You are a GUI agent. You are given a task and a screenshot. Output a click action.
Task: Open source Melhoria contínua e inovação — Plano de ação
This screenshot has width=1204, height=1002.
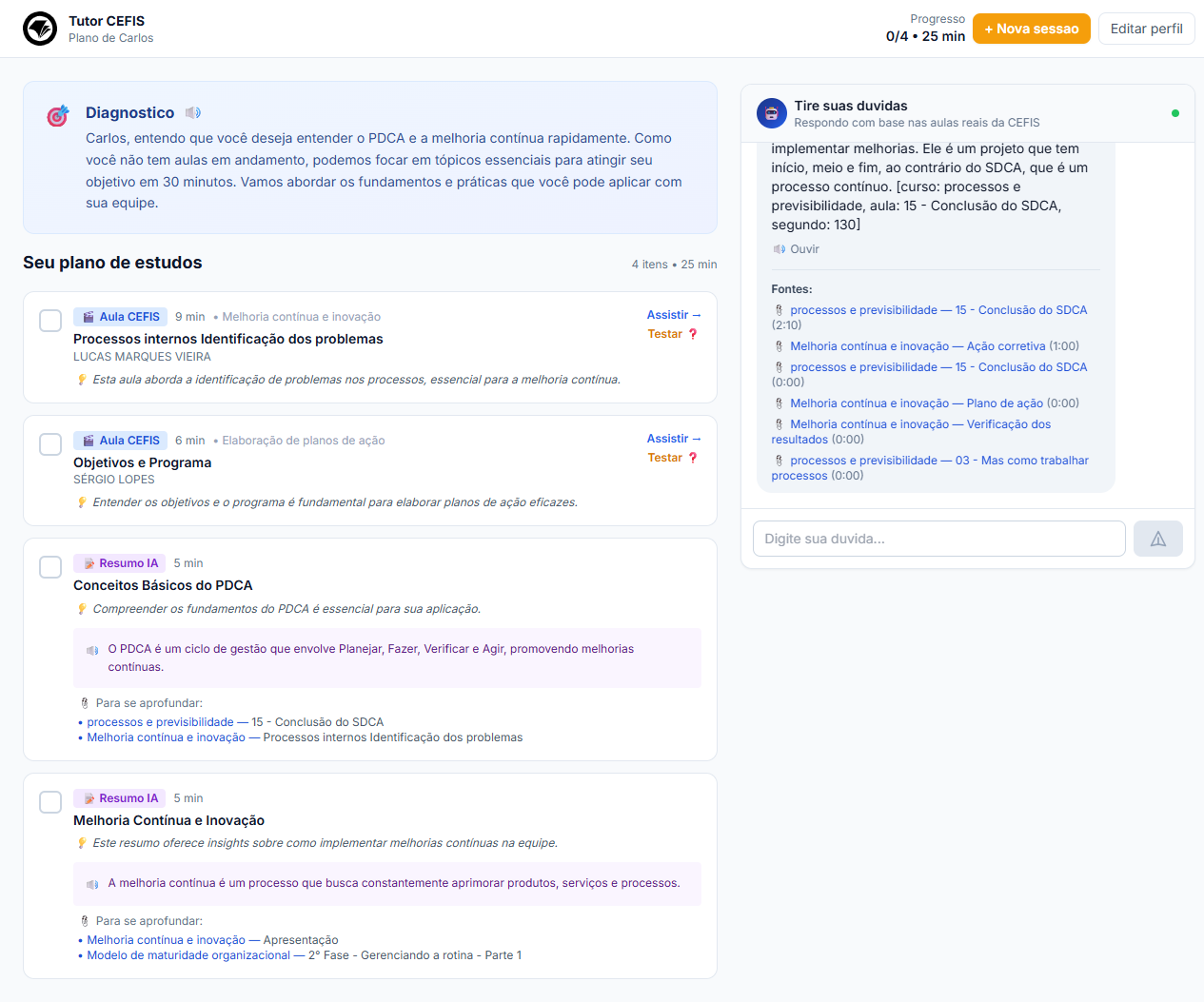(918, 403)
